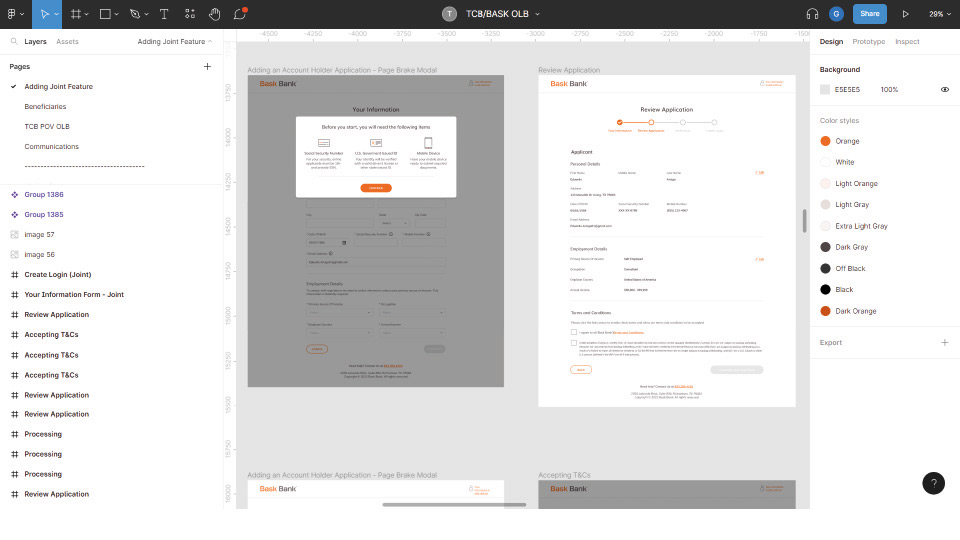Select the Orange color style
The image size is (960, 540).
click(847, 141)
